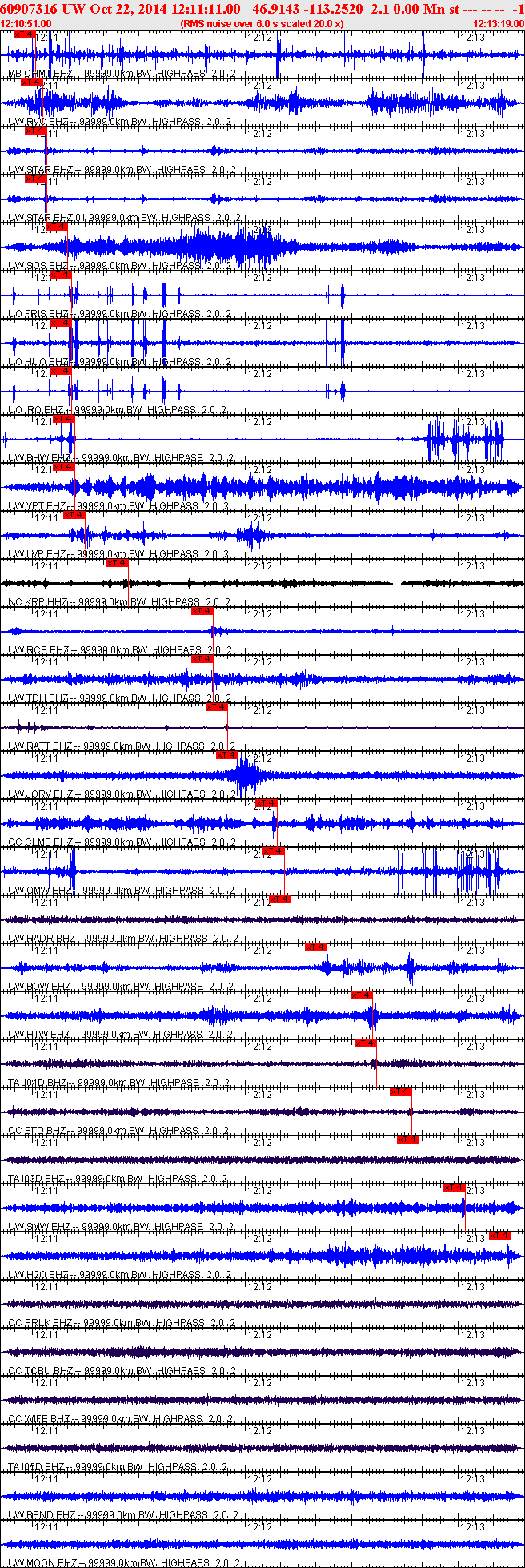Click the 'UW RCS EHZ' station label

38,650
